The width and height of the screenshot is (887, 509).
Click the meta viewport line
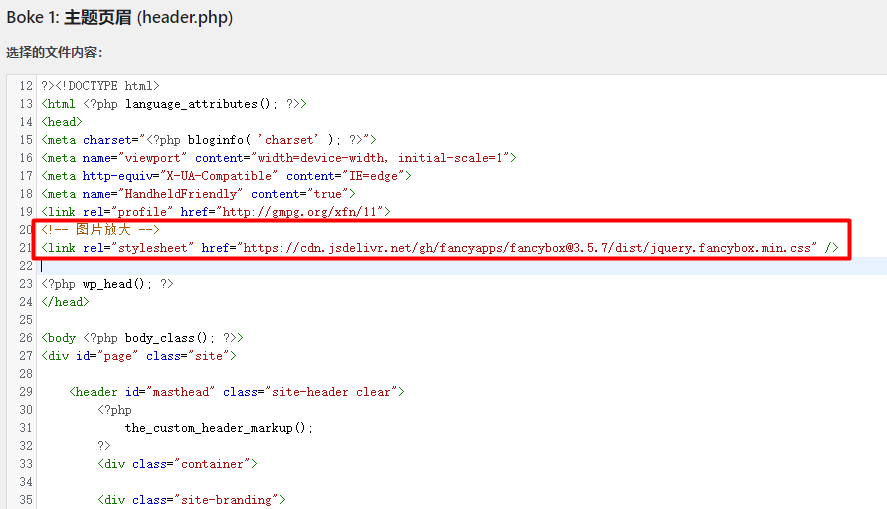click(x=279, y=158)
